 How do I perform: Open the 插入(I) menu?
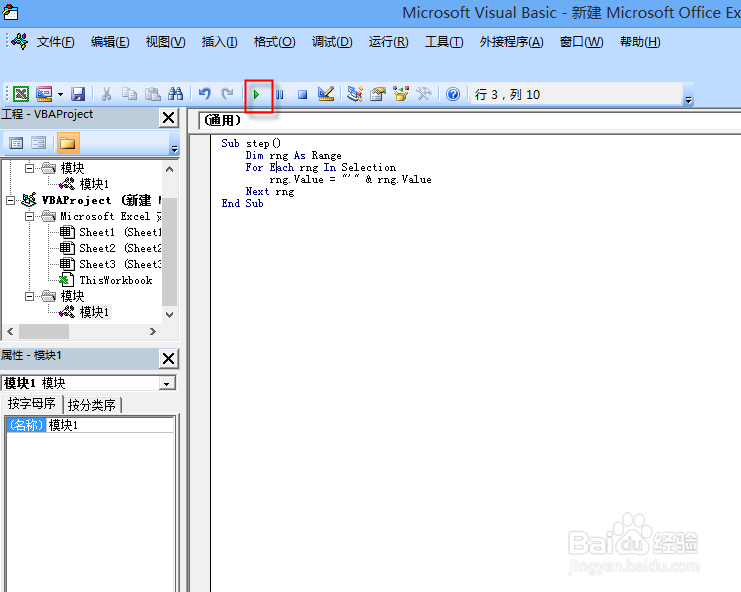click(x=219, y=42)
